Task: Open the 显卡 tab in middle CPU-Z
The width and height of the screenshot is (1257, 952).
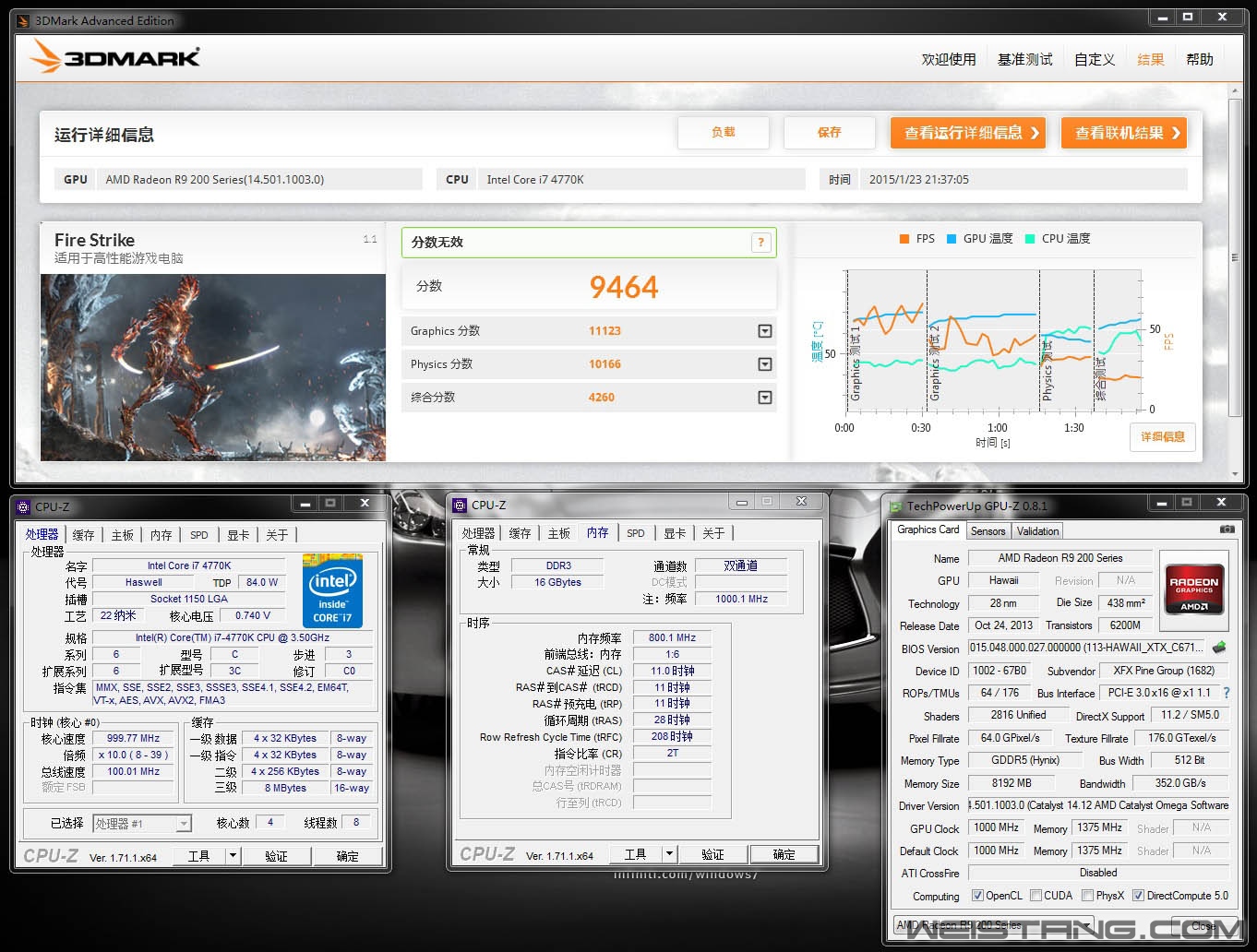Action: pos(675,533)
